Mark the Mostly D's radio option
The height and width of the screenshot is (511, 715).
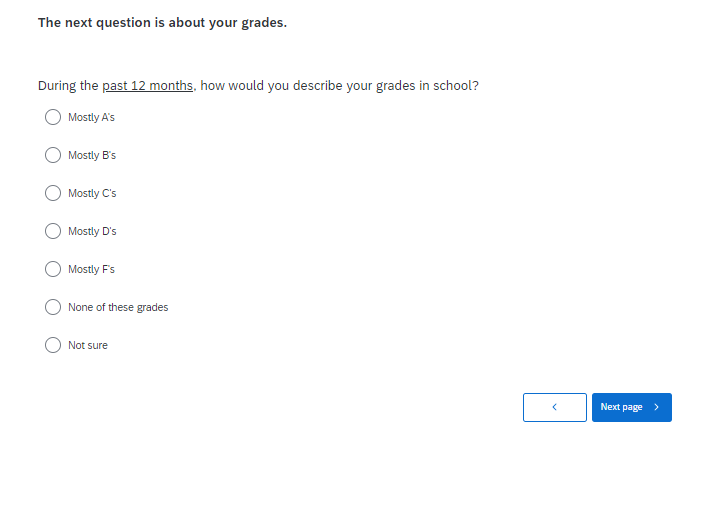coord(53,231)
